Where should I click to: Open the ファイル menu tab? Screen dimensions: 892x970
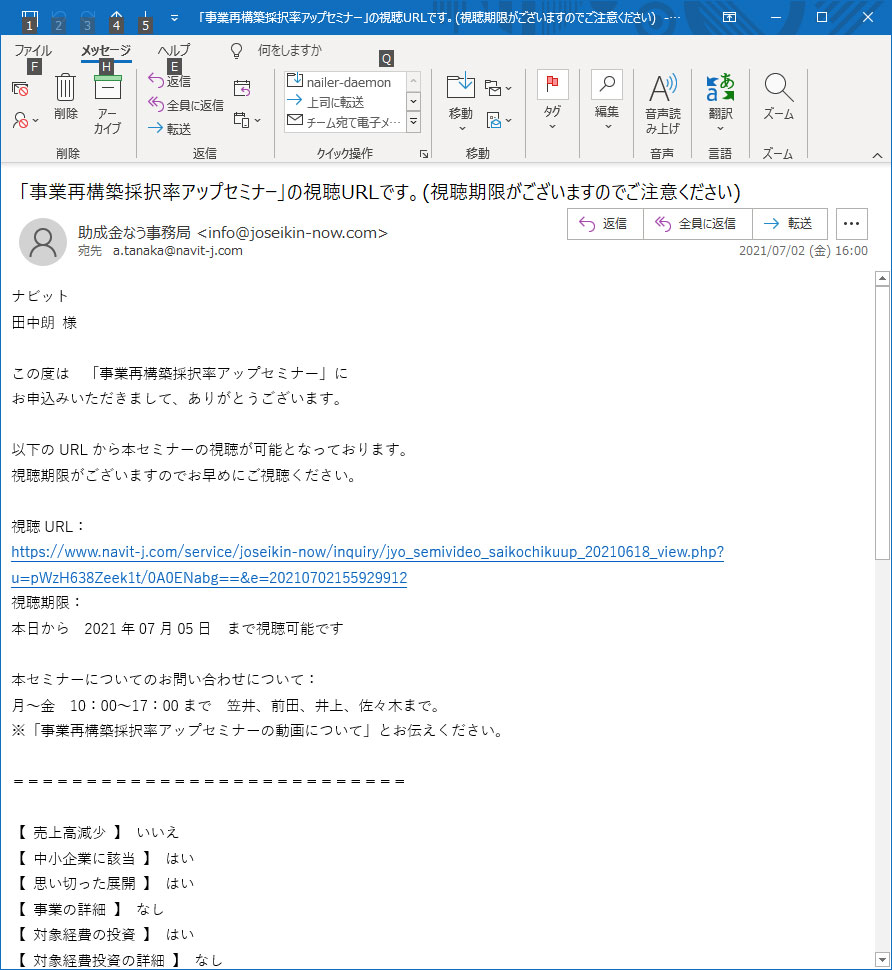[x=33, y=50]
